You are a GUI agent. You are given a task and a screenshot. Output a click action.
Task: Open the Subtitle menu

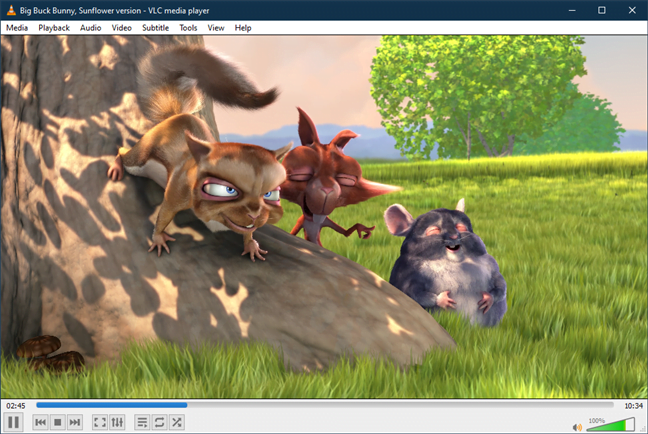tap(155, 28)
